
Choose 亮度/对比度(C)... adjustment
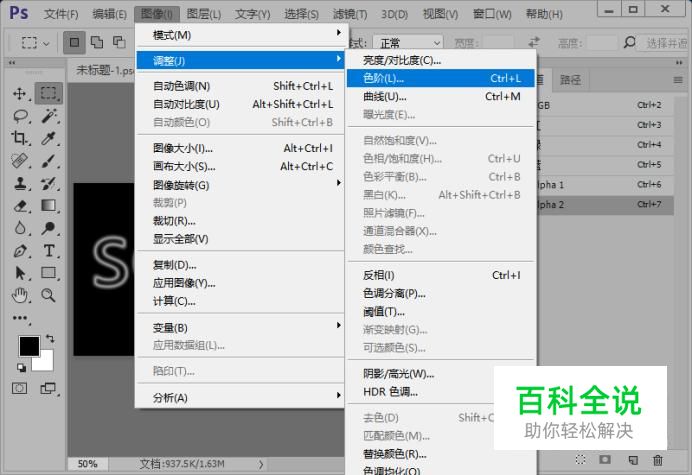click(x=440, y=60)
